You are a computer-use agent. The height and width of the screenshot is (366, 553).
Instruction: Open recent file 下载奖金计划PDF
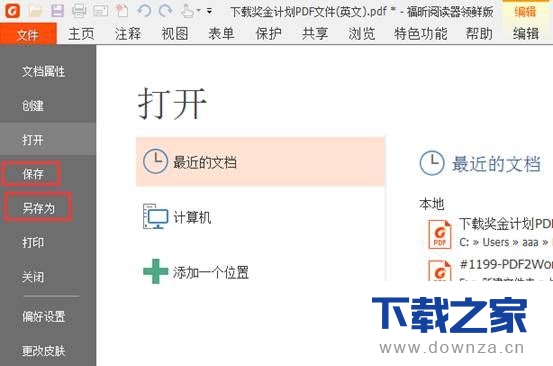[x=506, y=224]
